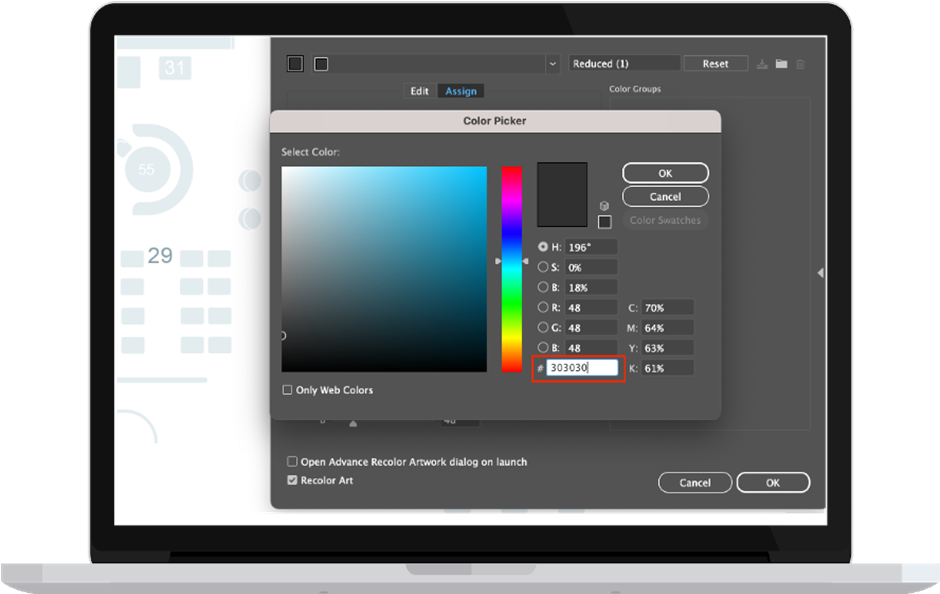Check Open Advance Recolor Artwork dialog option
Viewport: 940px width, 594px height.
(292, 462)
